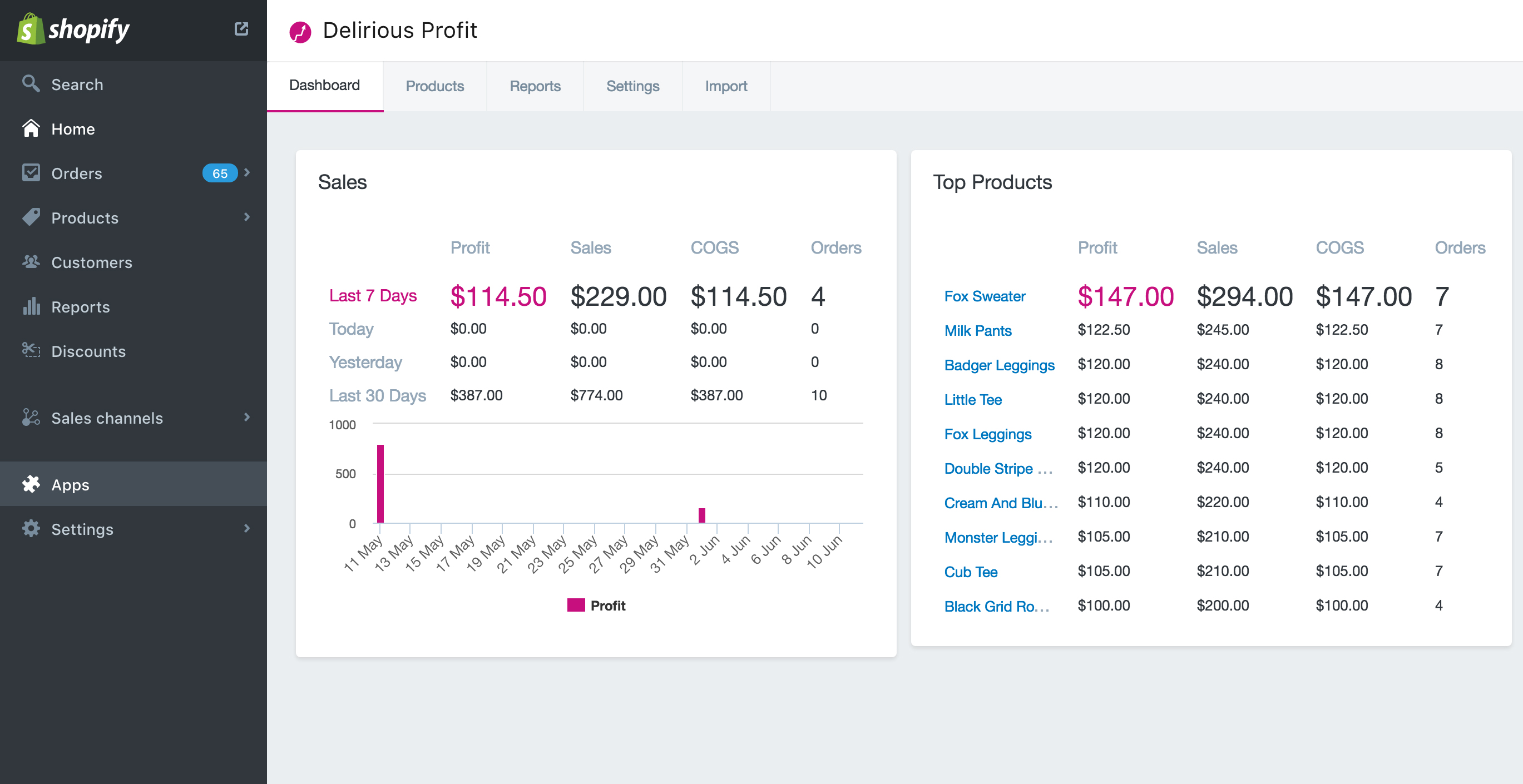Open the Fox Sweater product link

[985, 296]
